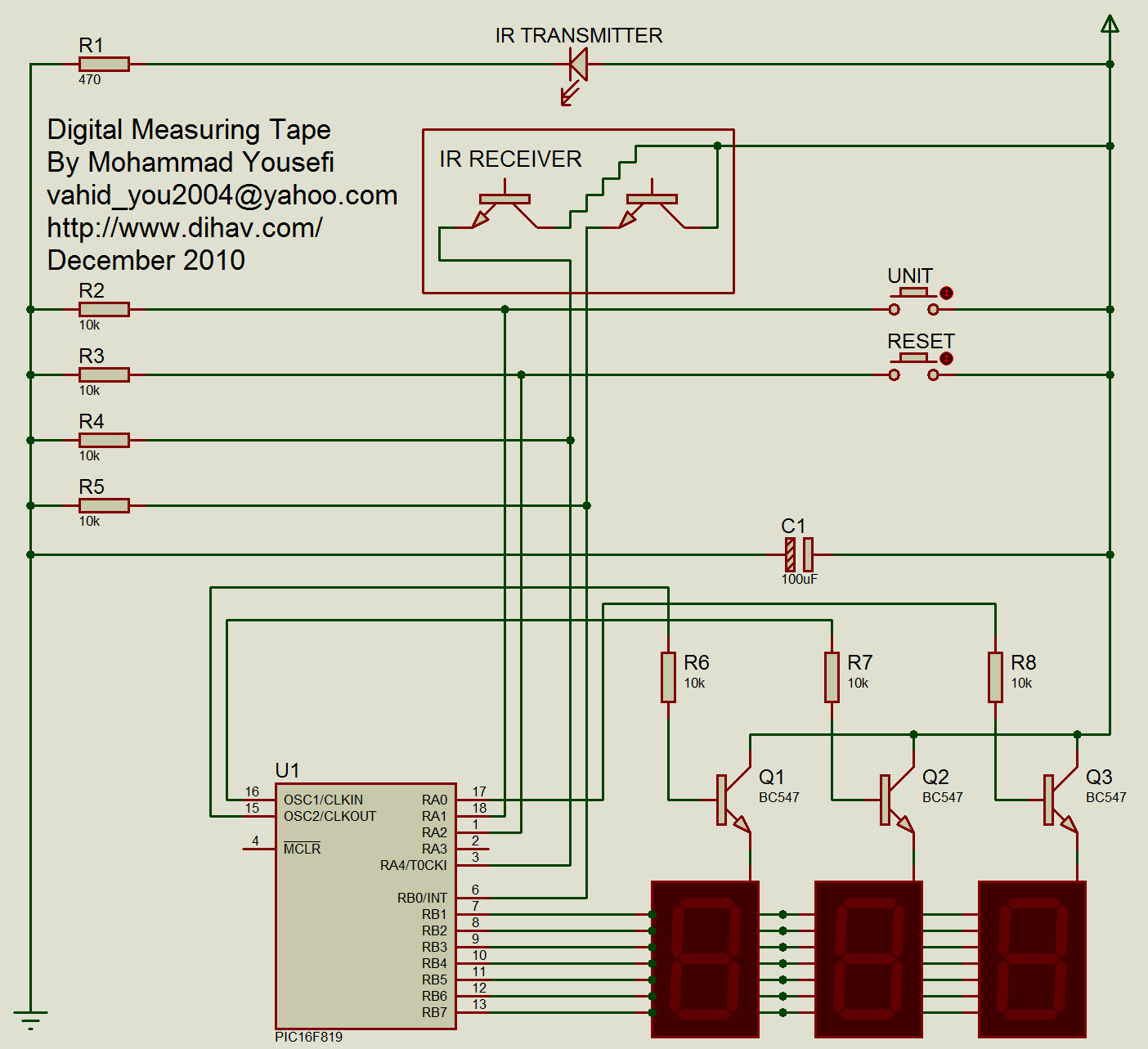This screenshot has height=1049, width=1148.
Task: Click the IR TRANSMITTER label
Action: point(579,35)
